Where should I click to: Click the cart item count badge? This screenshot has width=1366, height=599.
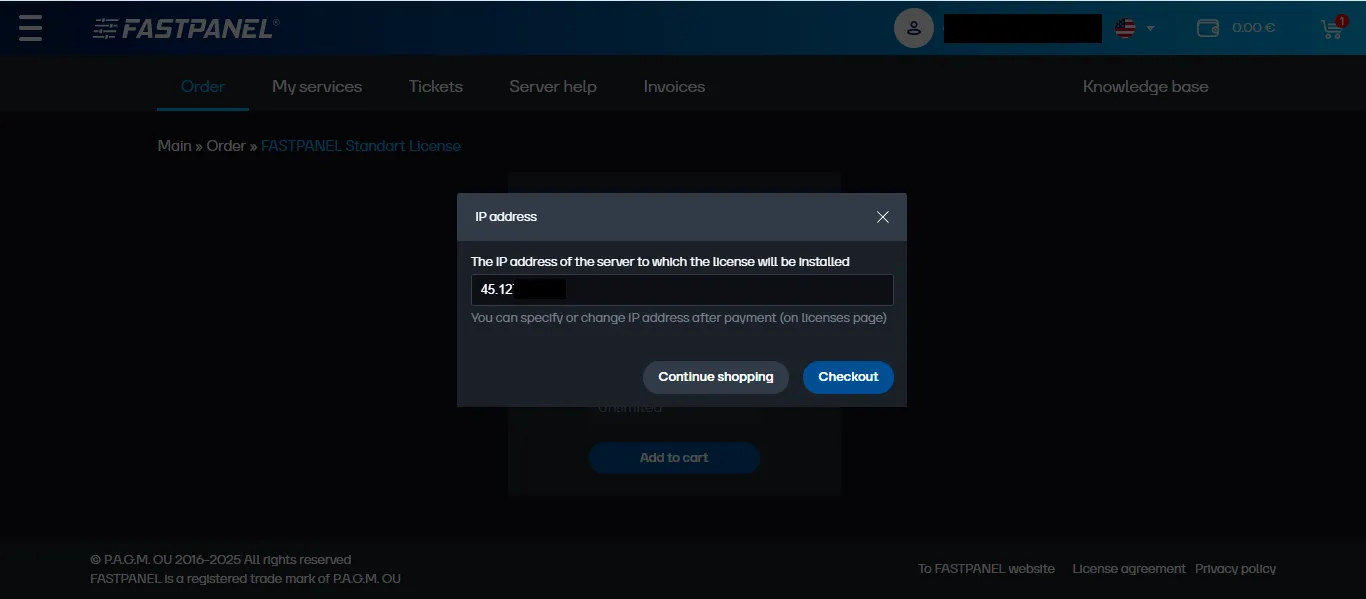click(x=1340, y=18)
